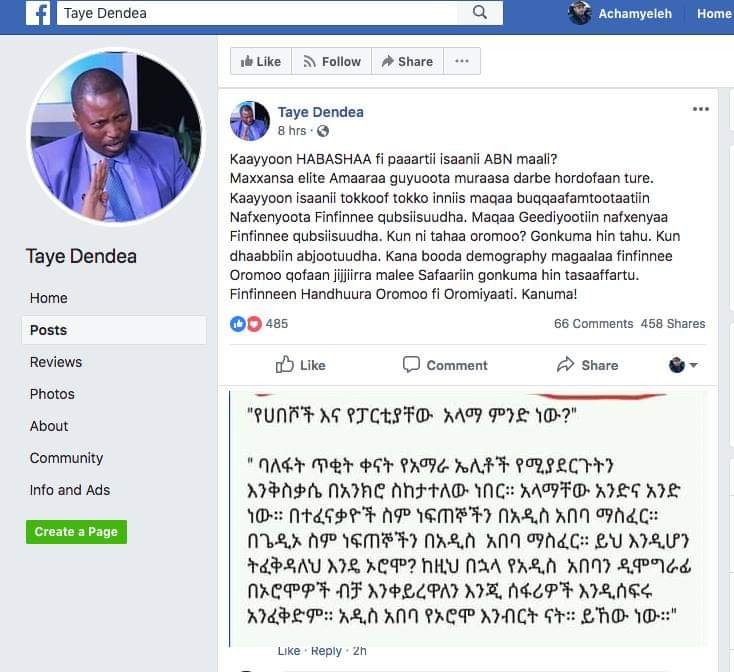Open the page Share button menu
Viewport: 734px width, 672px height.
(x=407, y=61)
